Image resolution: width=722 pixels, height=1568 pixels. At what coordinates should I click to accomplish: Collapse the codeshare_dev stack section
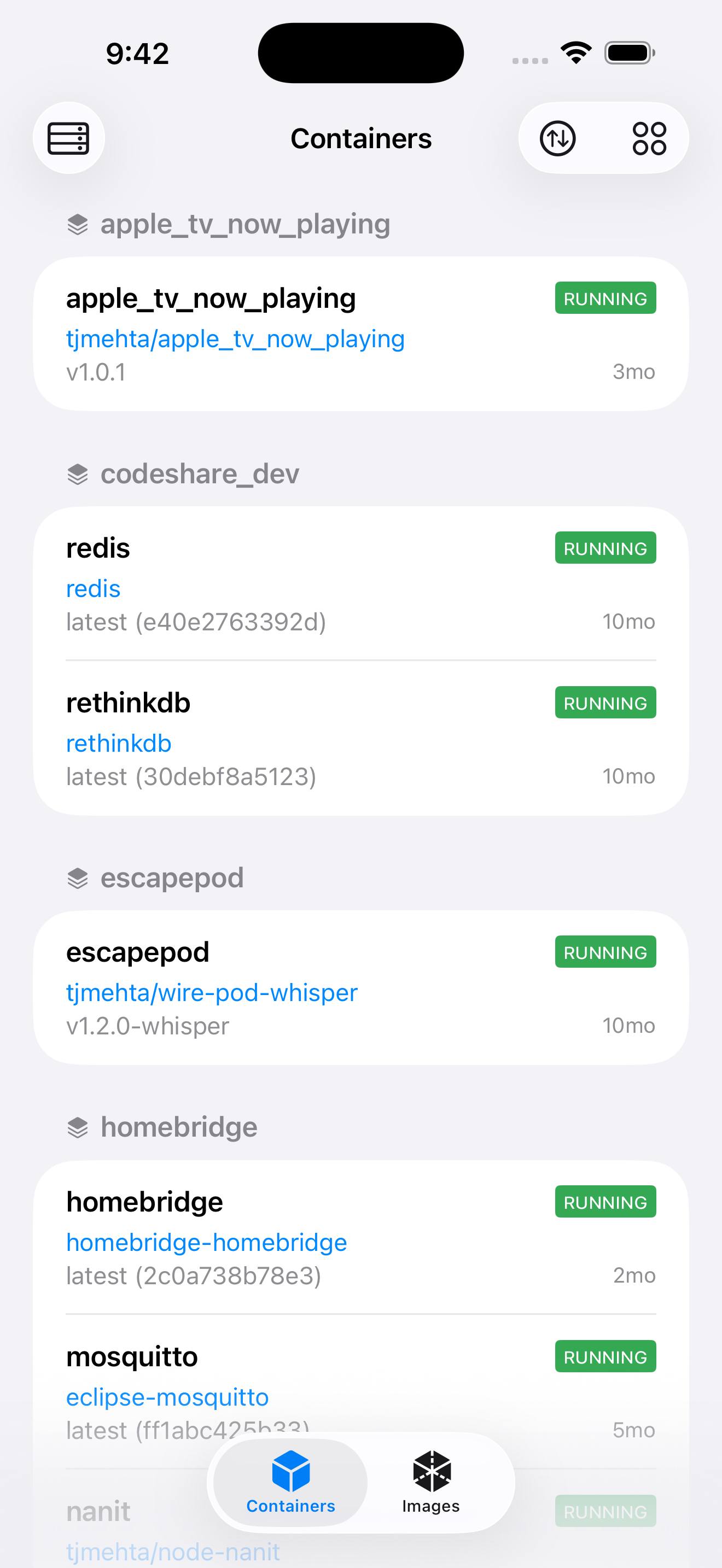[x=200, y=473]
